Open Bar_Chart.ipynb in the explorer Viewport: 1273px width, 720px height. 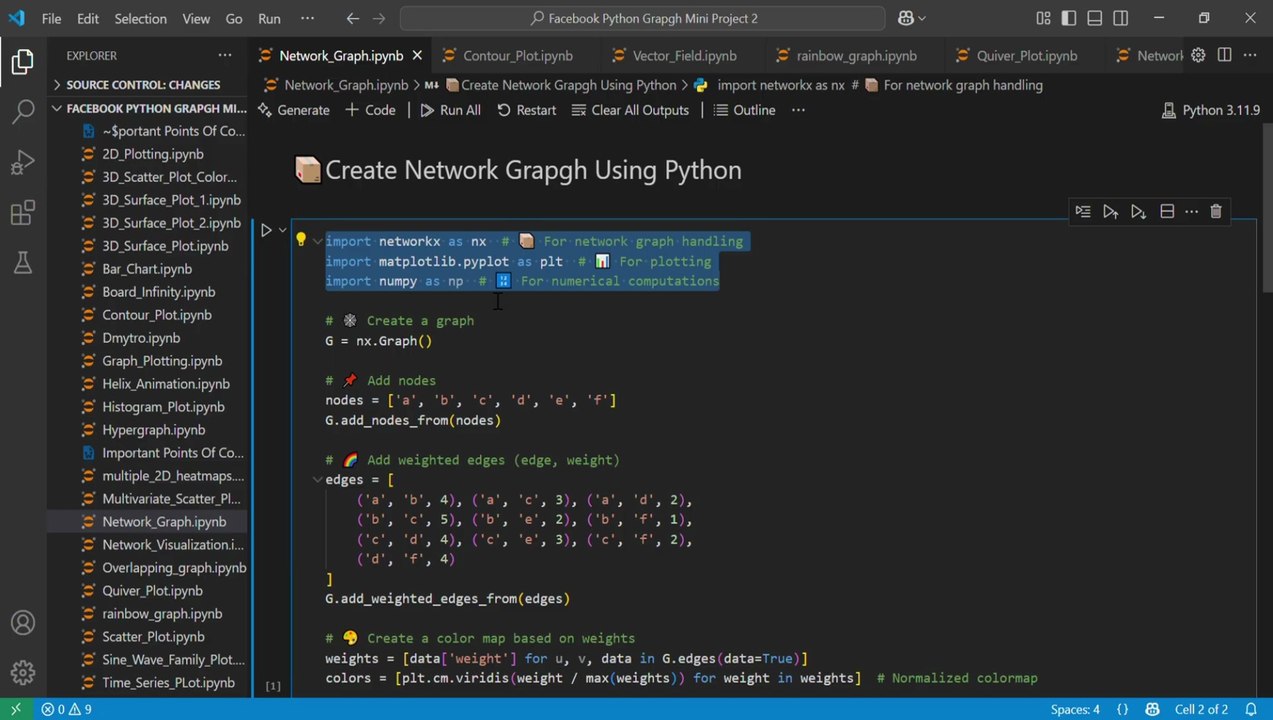[x=147, y=269]
